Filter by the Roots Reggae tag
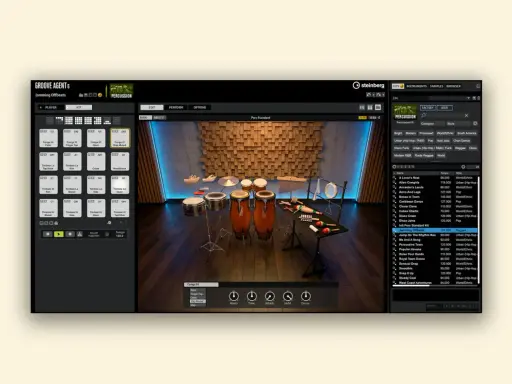The image size is (512, 384). [x=424, y=155]
